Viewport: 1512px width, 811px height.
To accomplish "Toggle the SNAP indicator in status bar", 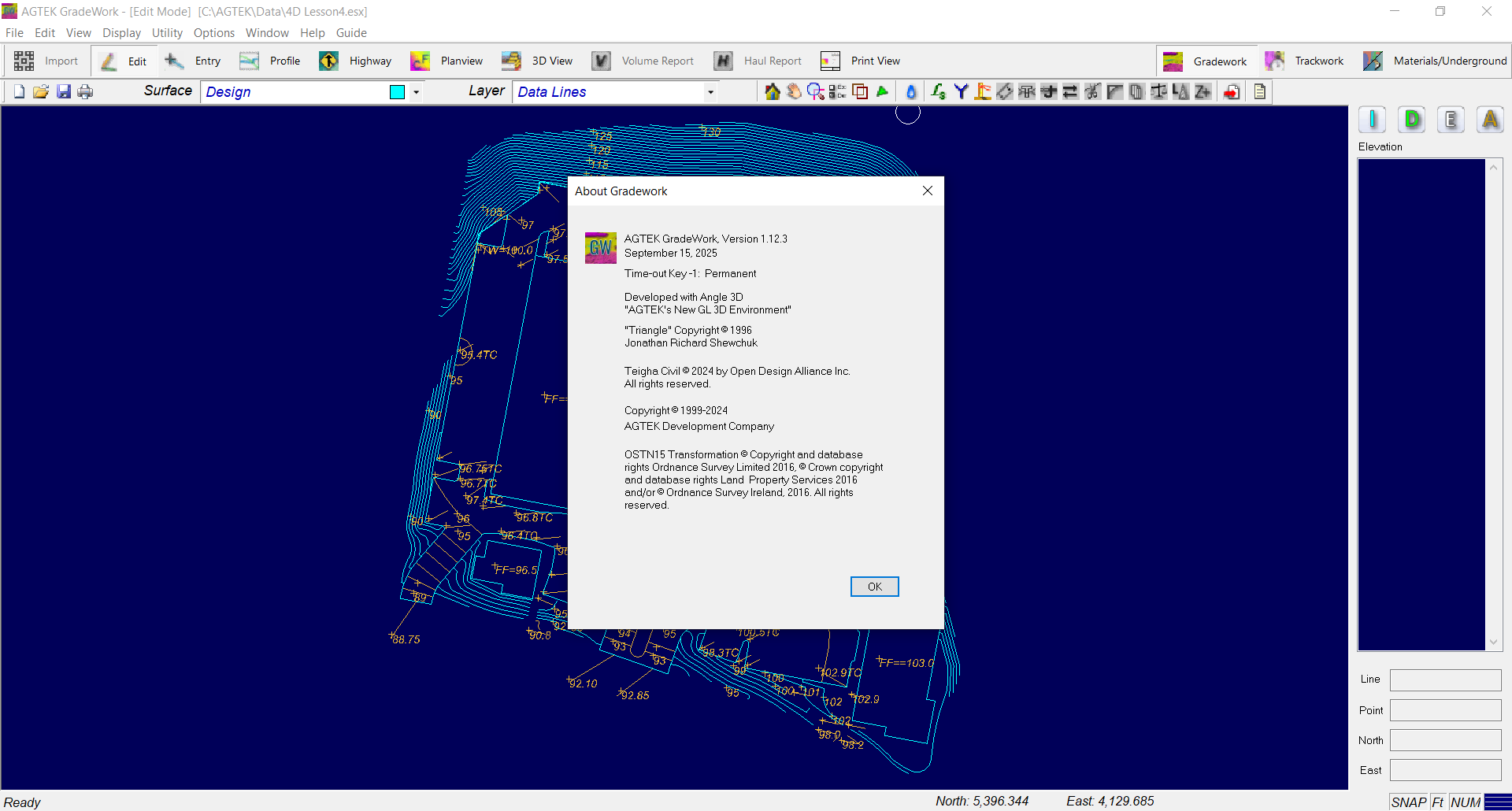I will [1408, 802].
